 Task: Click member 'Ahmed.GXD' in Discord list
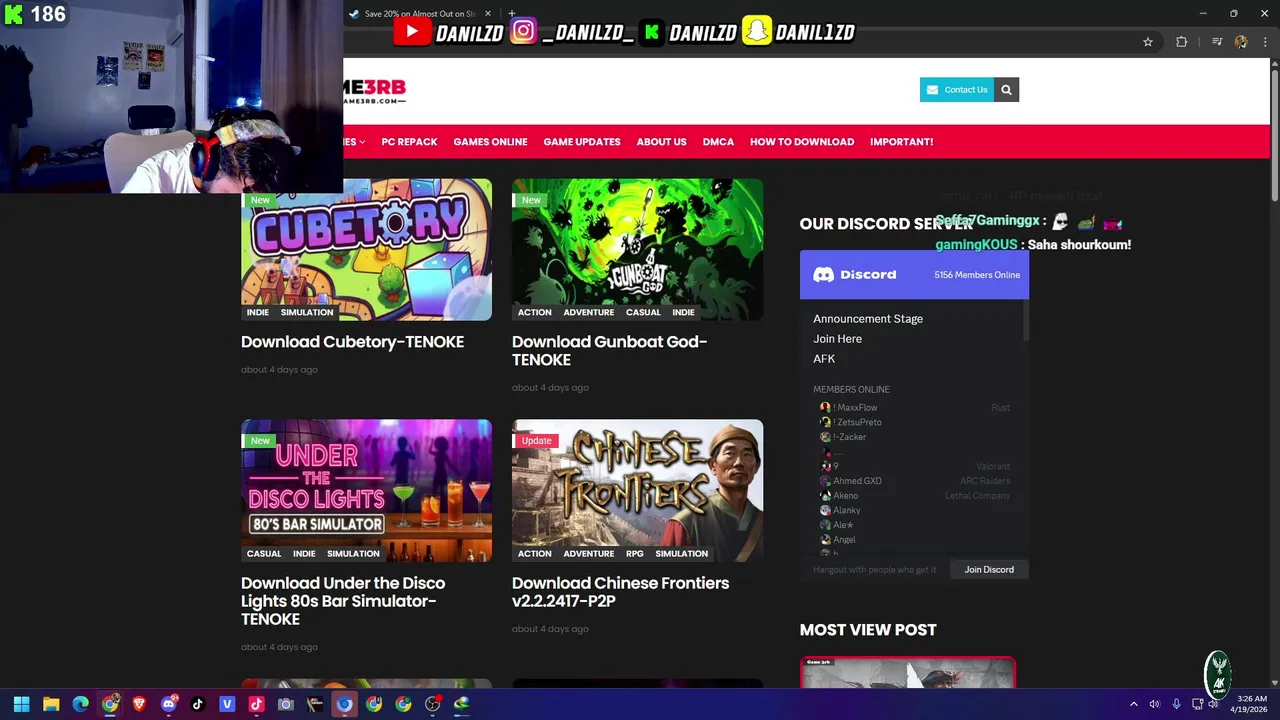(857, 481)
